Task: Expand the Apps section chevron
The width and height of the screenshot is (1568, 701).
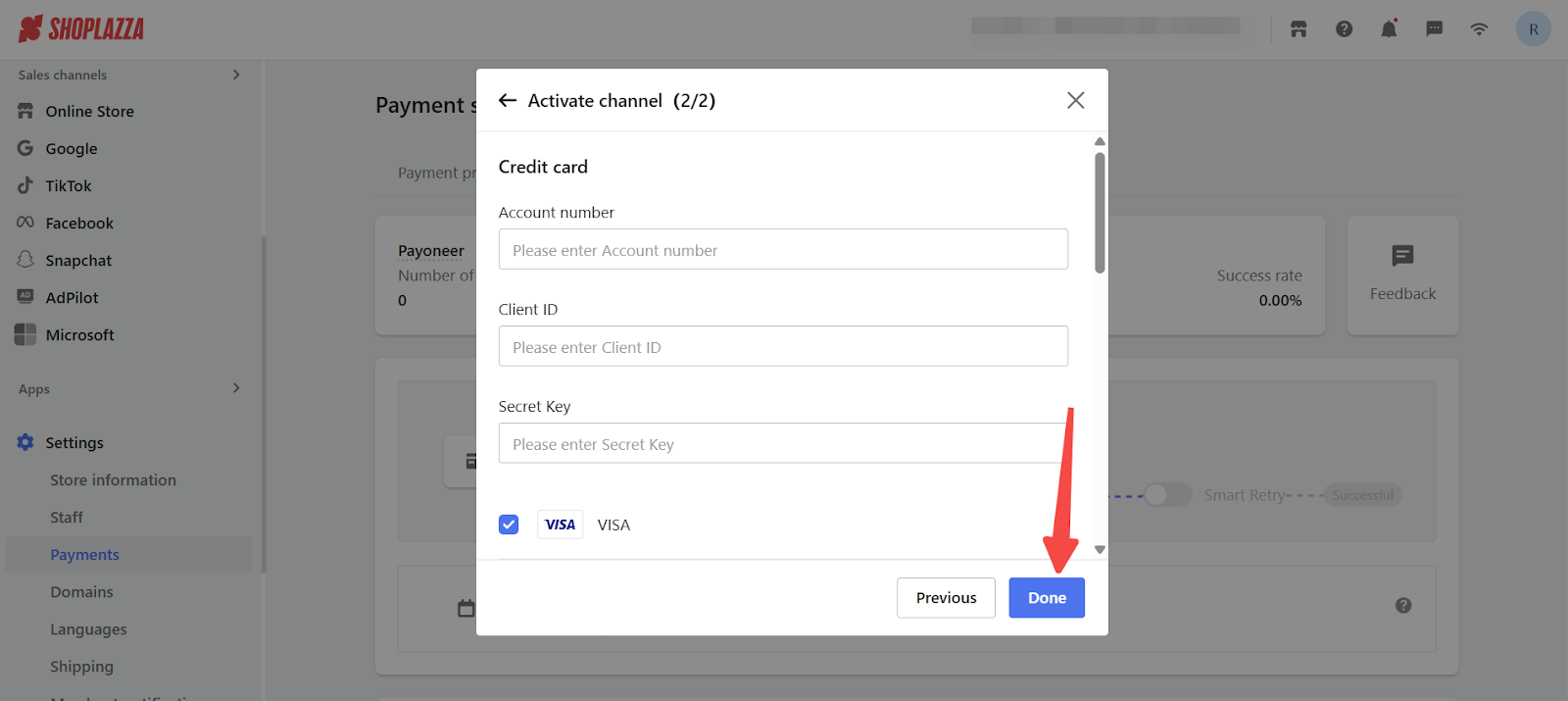Action: [x=236, y=388]
